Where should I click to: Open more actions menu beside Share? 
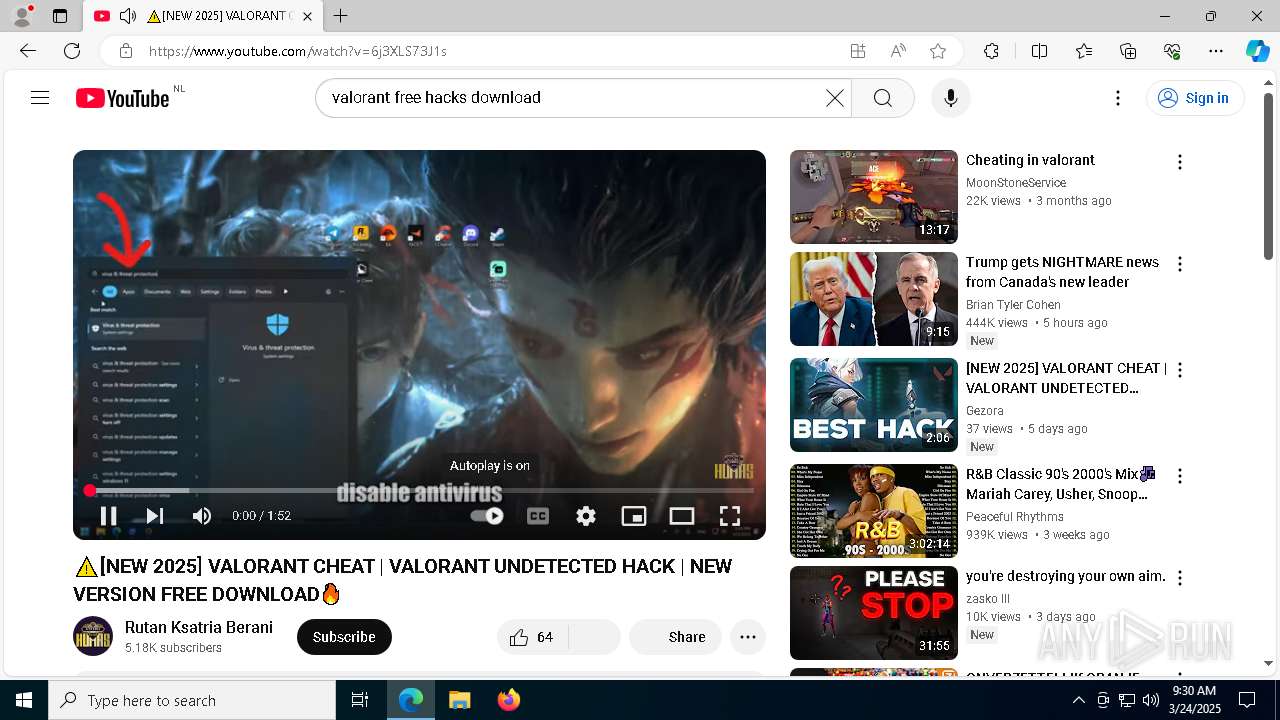[x=747, y=637]
